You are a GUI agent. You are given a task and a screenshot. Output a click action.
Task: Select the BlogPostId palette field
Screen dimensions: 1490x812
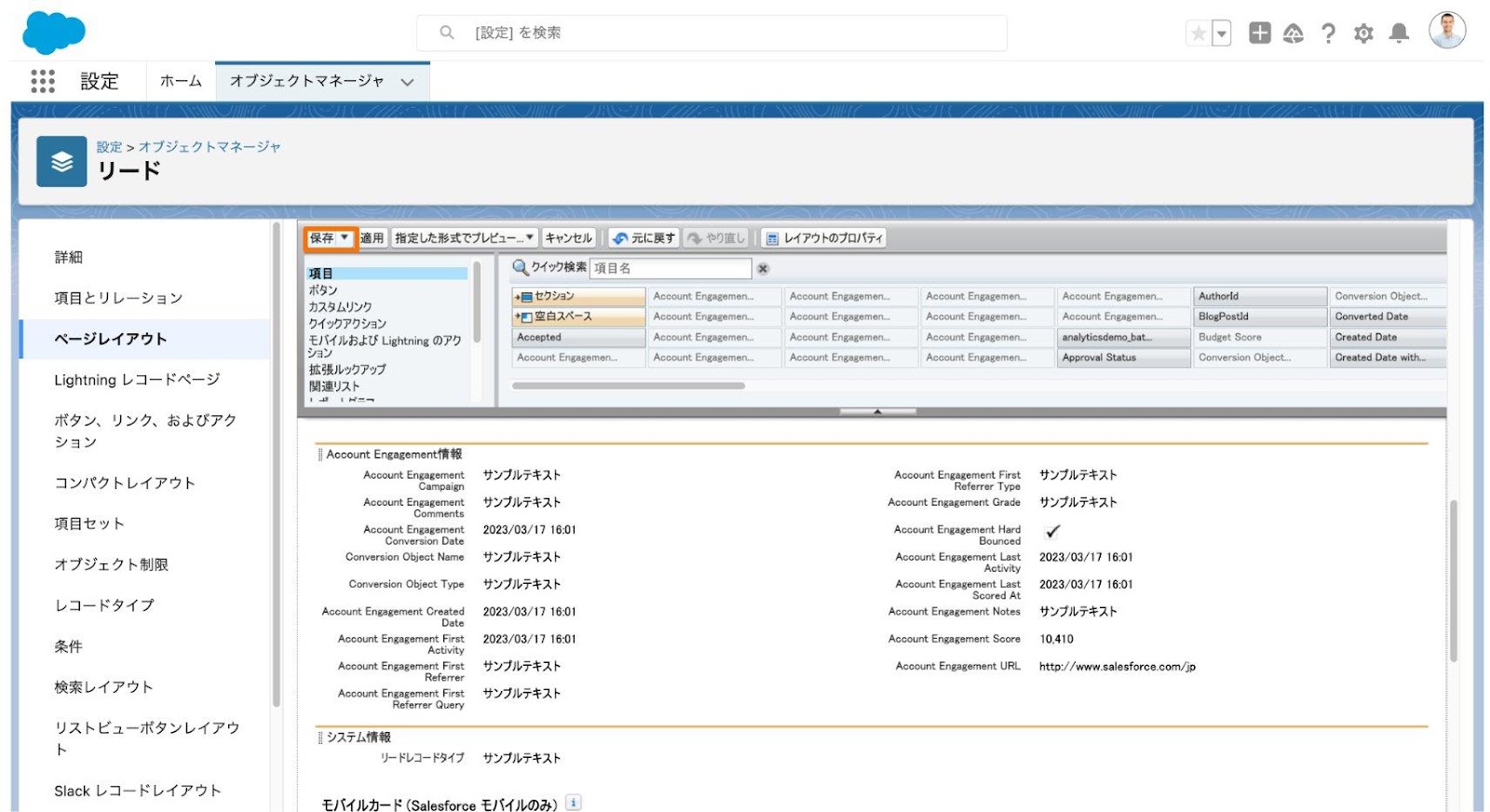click(x=1260, y=317)
